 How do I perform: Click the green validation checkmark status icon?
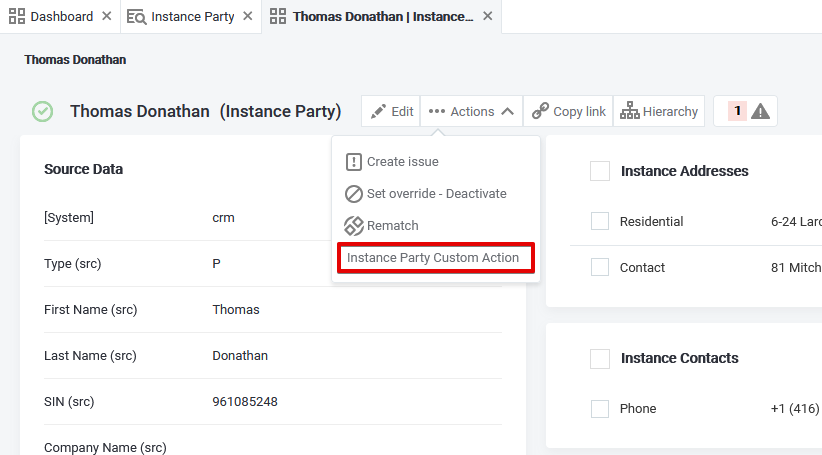pos(42,112)
